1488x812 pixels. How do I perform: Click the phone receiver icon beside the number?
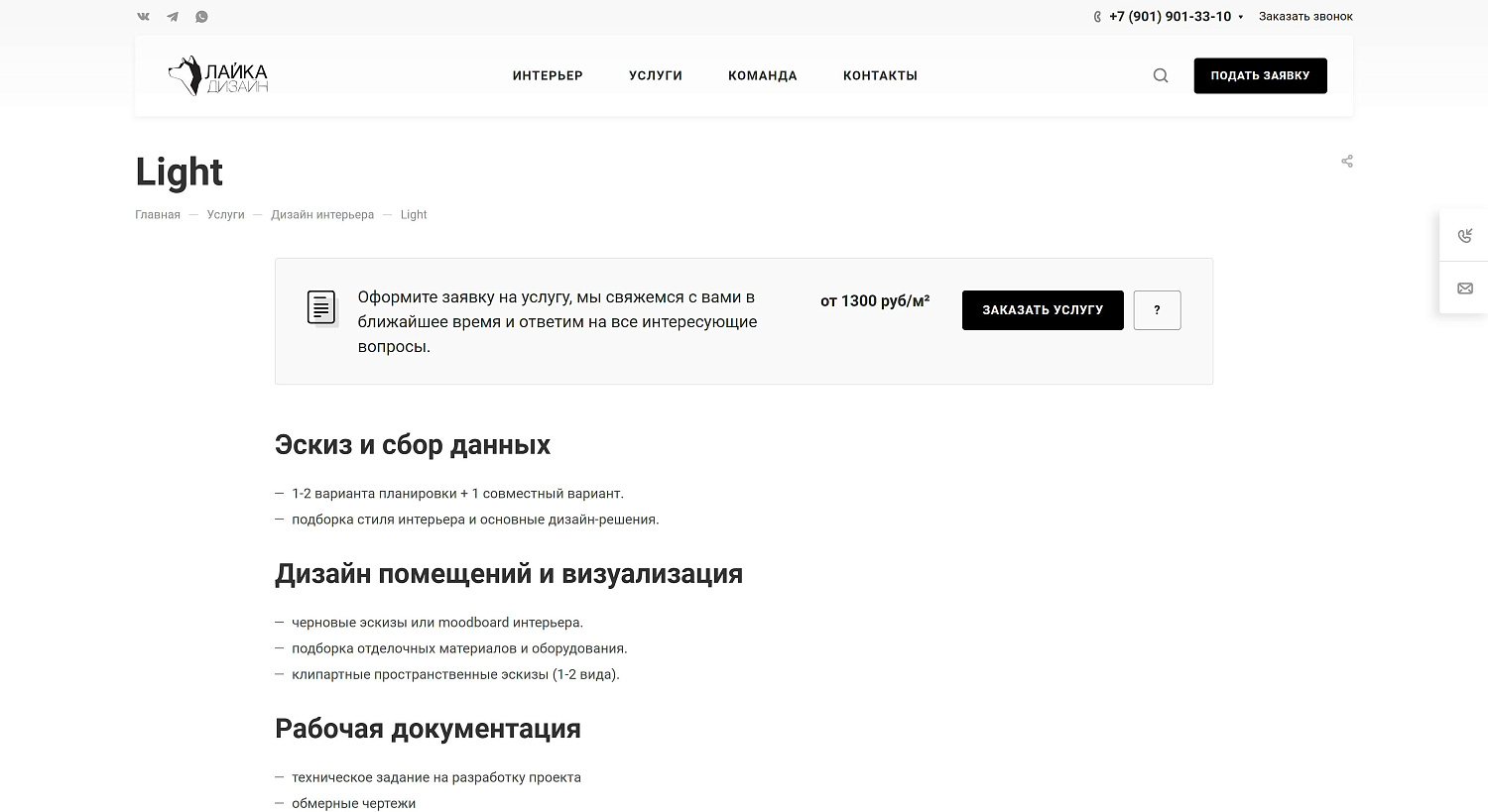(x=1096, y=16)
